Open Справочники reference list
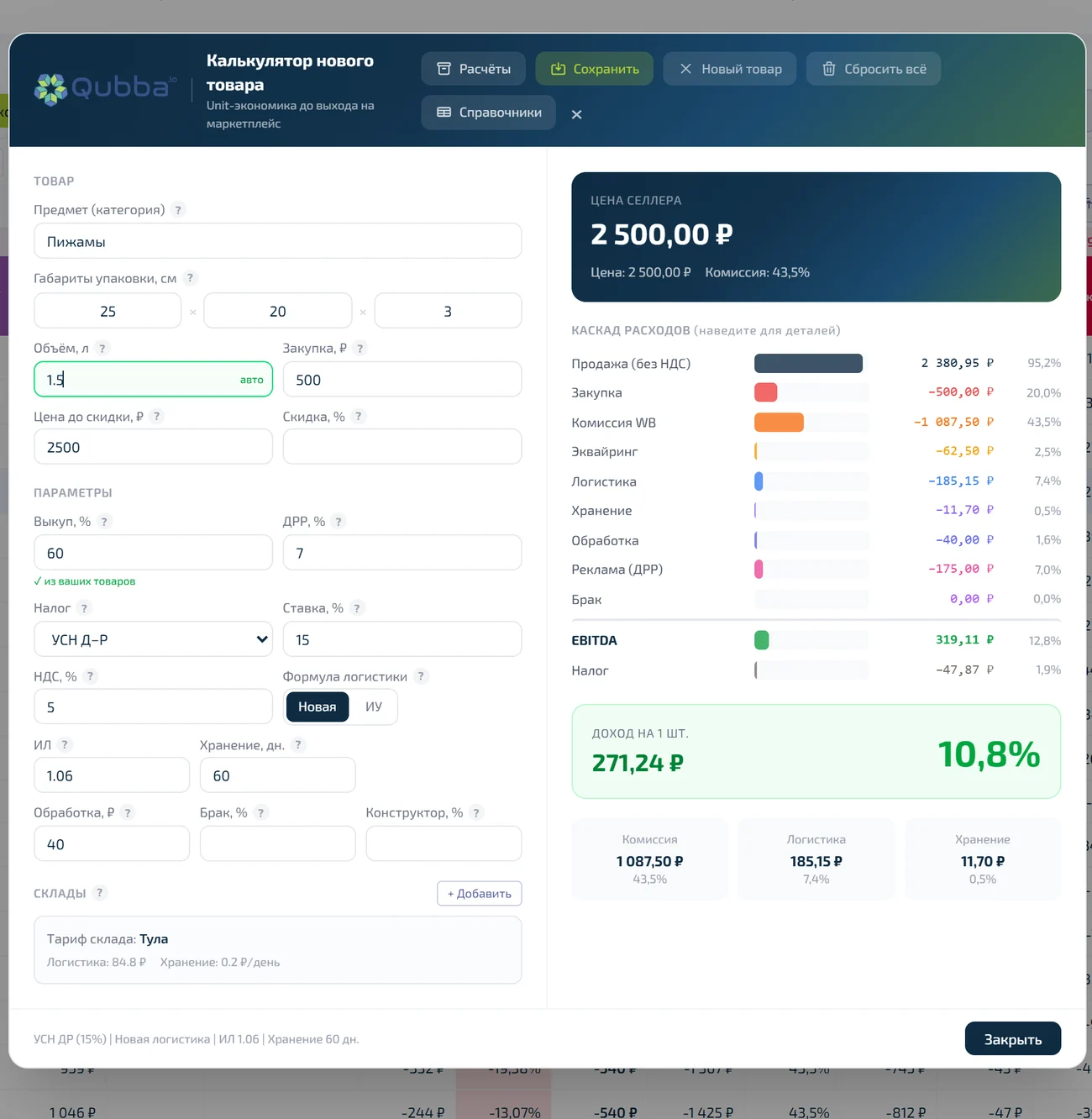 pyautogui.click(x=489, y=113)
